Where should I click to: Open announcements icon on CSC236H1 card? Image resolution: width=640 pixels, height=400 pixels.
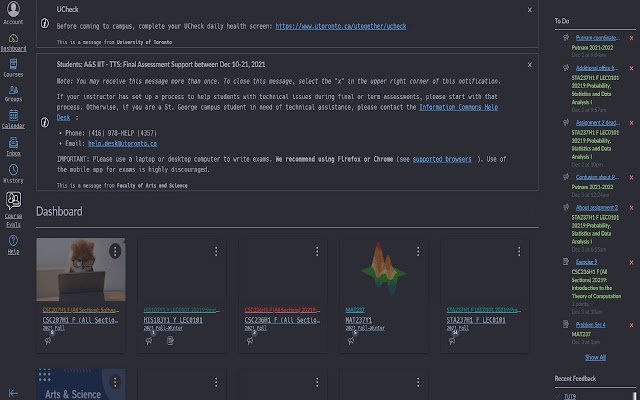[250, 341]
